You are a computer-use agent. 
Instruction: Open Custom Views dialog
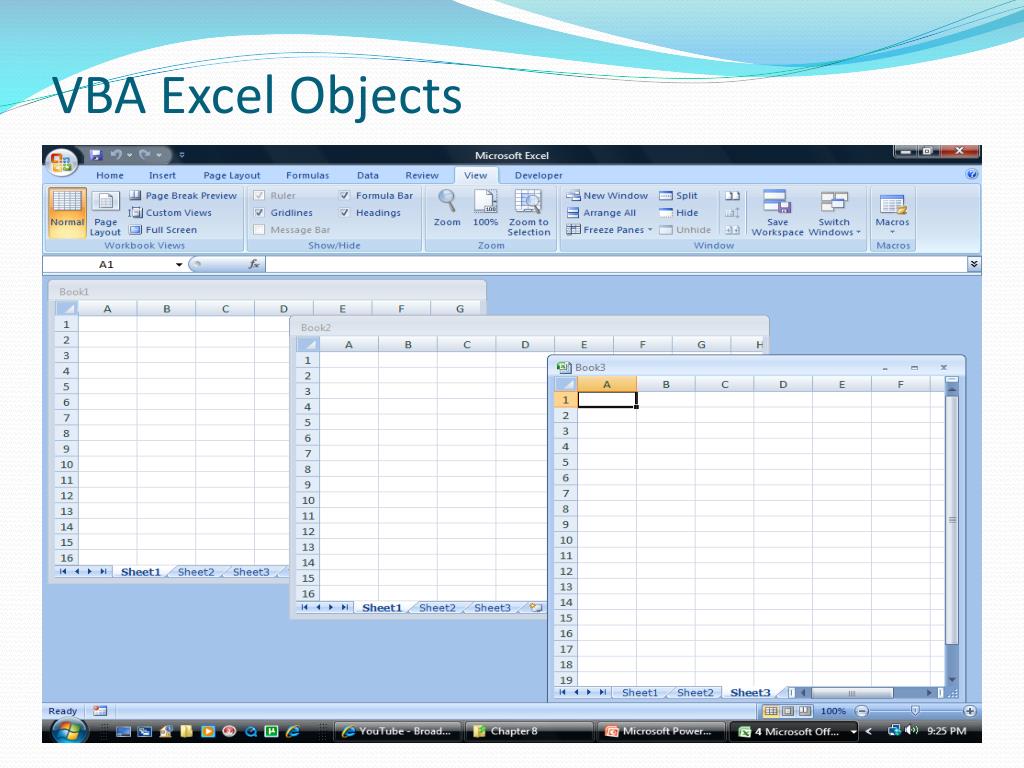(x=170, y=213)
